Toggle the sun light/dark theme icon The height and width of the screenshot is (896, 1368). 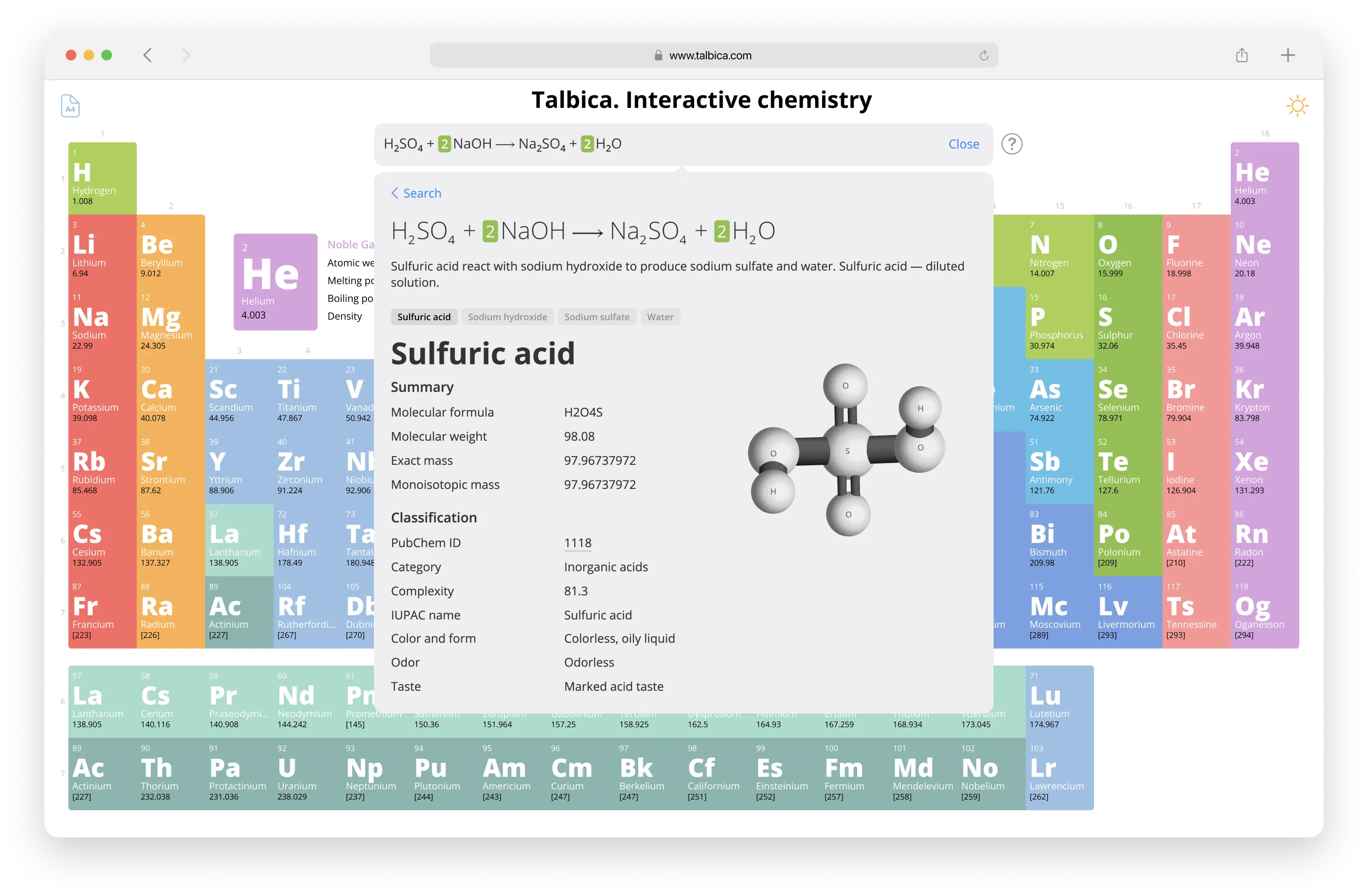[x=1297, y=106]
